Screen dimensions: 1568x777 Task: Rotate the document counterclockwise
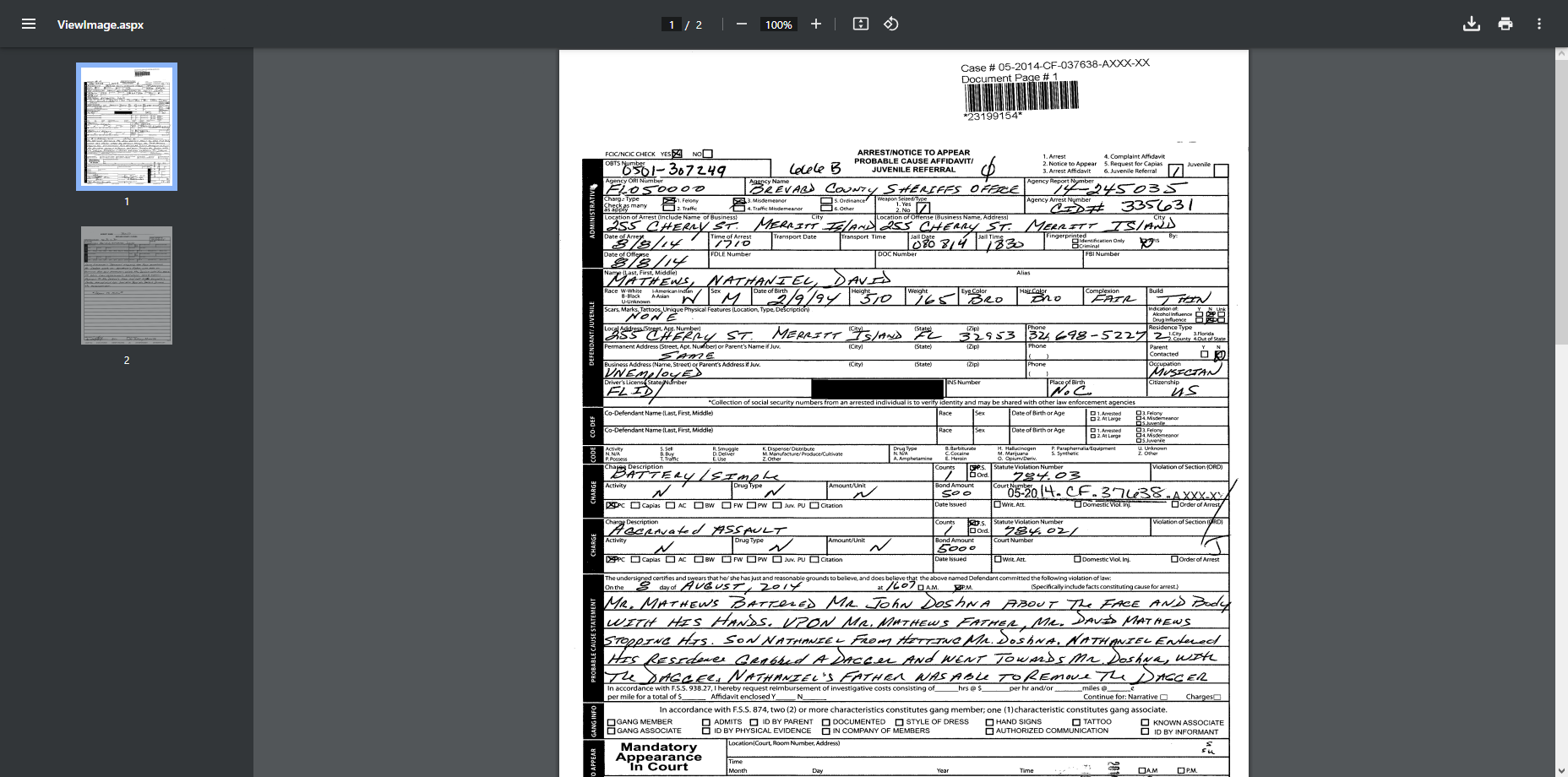click(890, 24)
